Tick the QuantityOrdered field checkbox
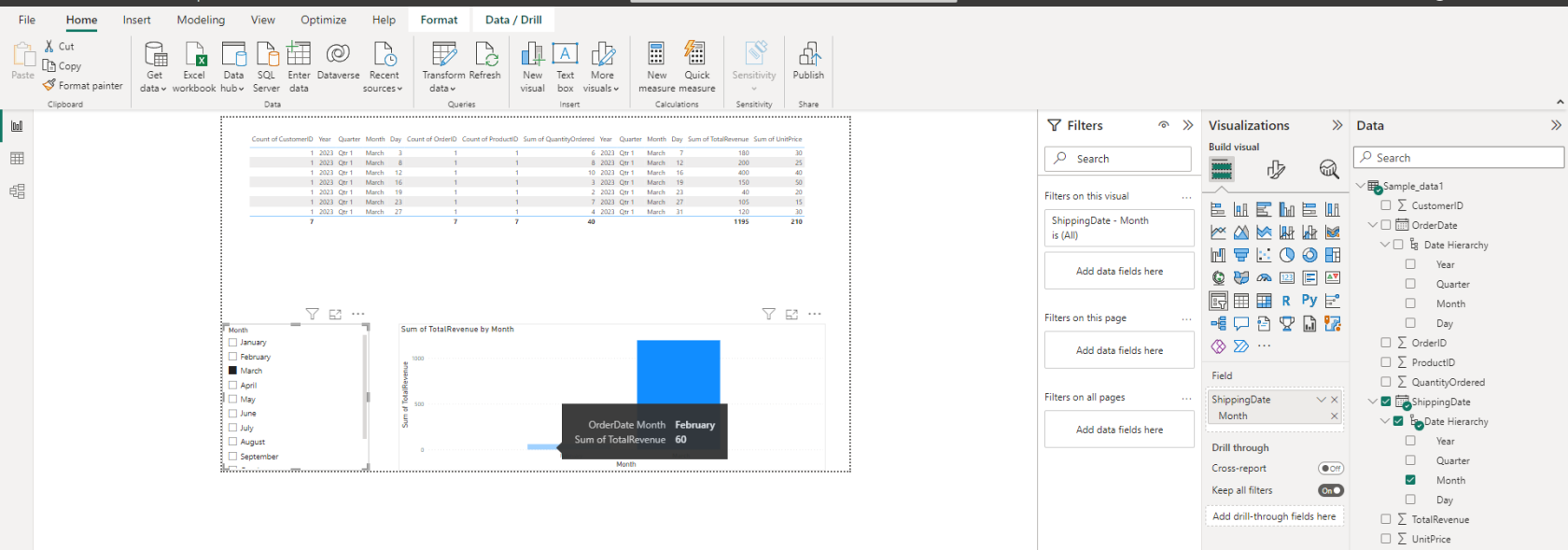The image size is (1568, 550). (1386, 382)
